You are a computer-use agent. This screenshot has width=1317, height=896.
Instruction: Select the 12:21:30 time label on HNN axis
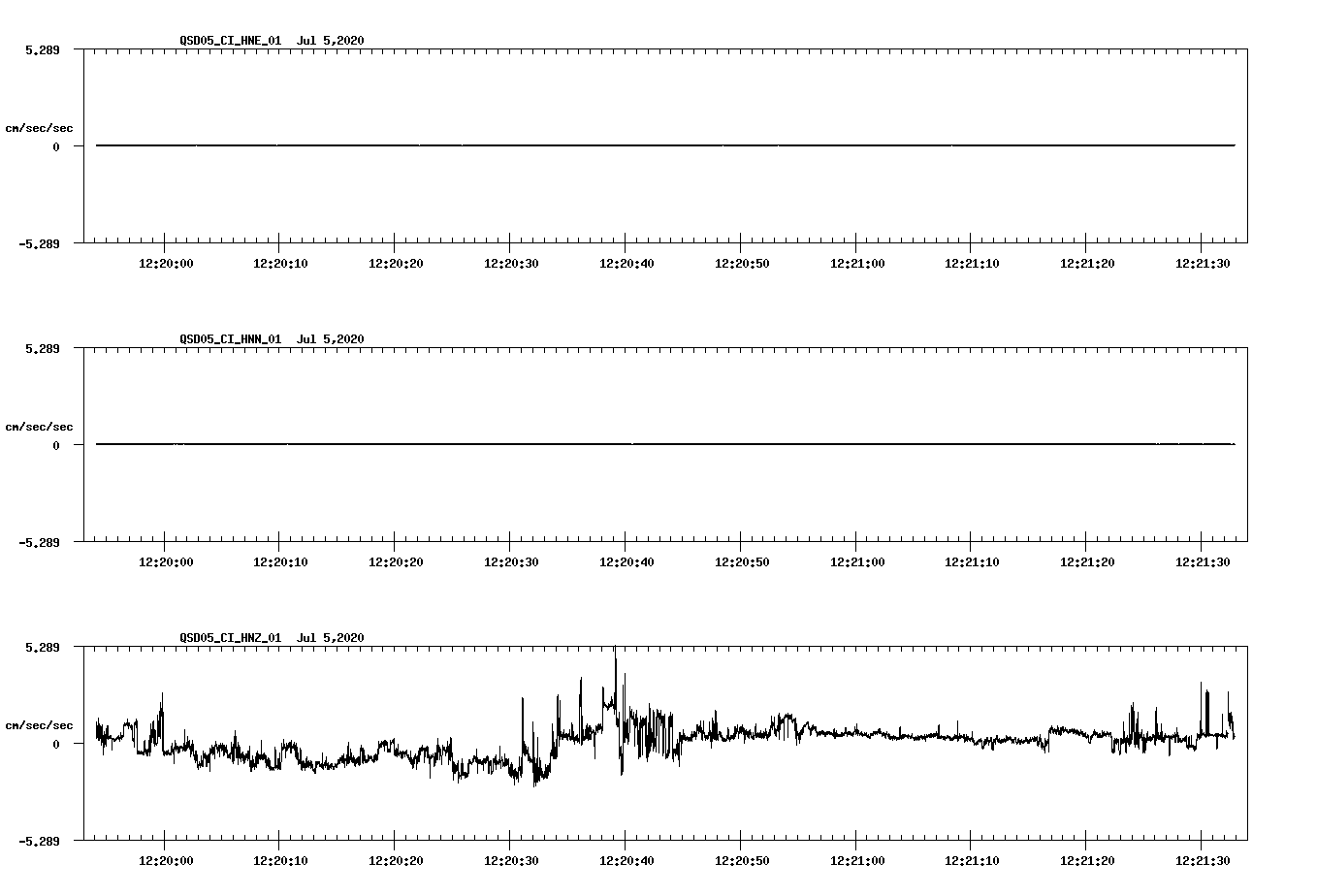click(1203, 561)
